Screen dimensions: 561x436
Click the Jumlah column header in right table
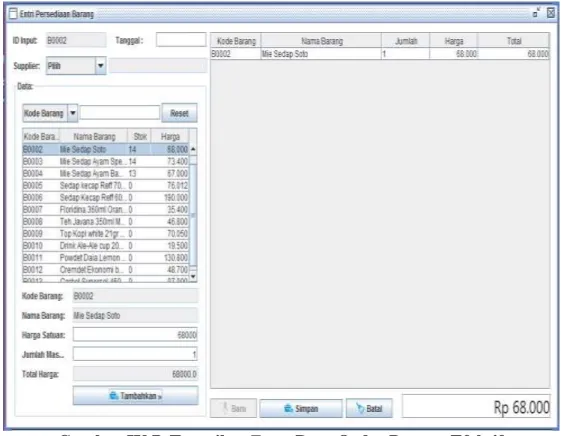[405, 41]
